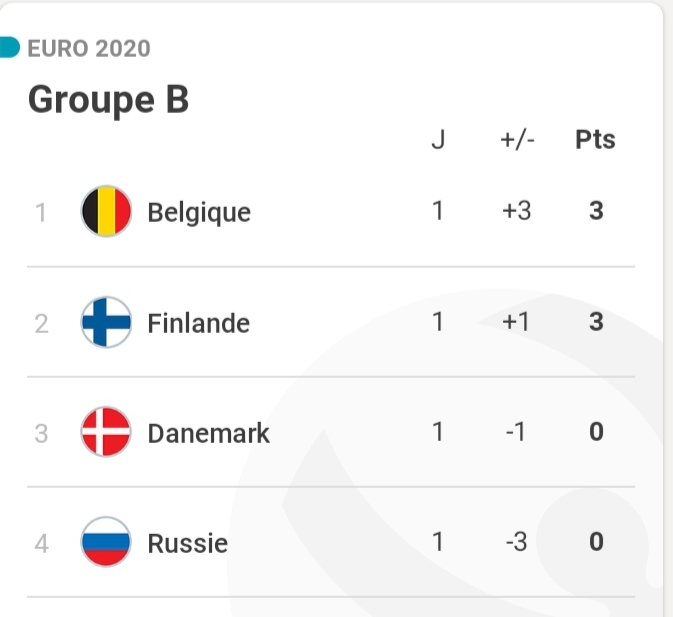Click Danemark's -1 goal difference

point(517,433)
